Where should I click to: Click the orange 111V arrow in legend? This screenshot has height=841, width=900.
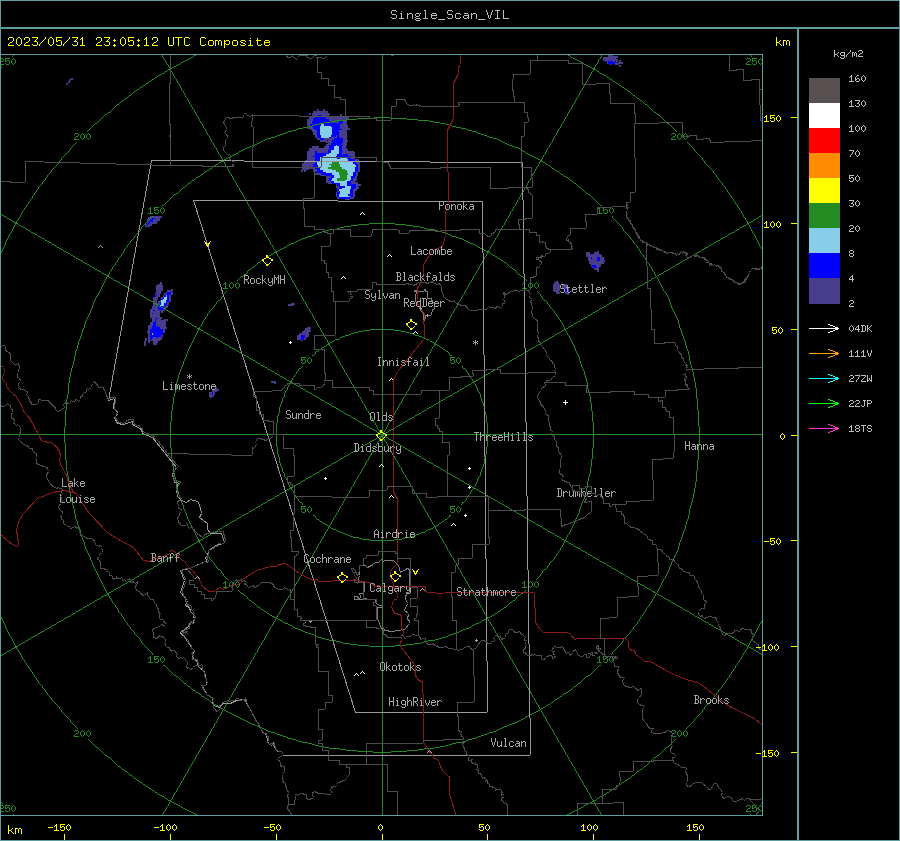(824, 354)
